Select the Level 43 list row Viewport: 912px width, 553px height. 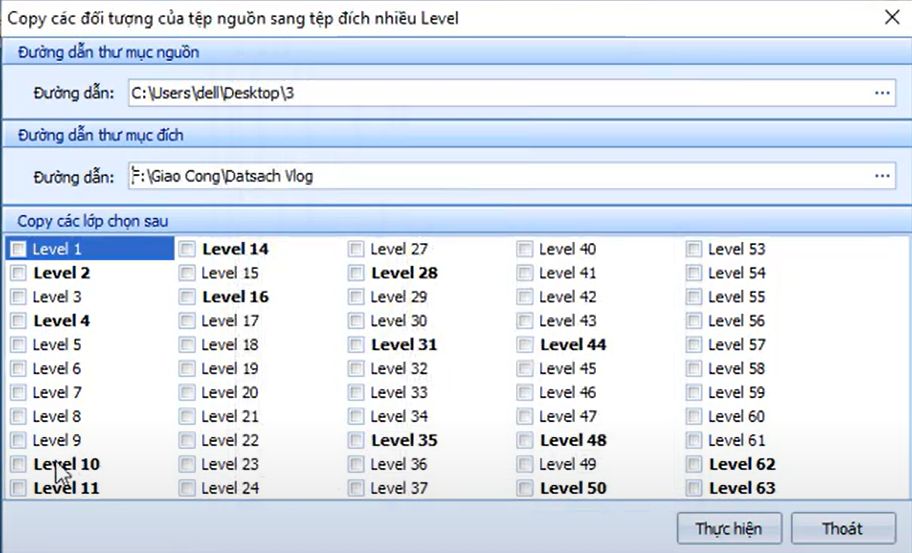pos(596,320)
